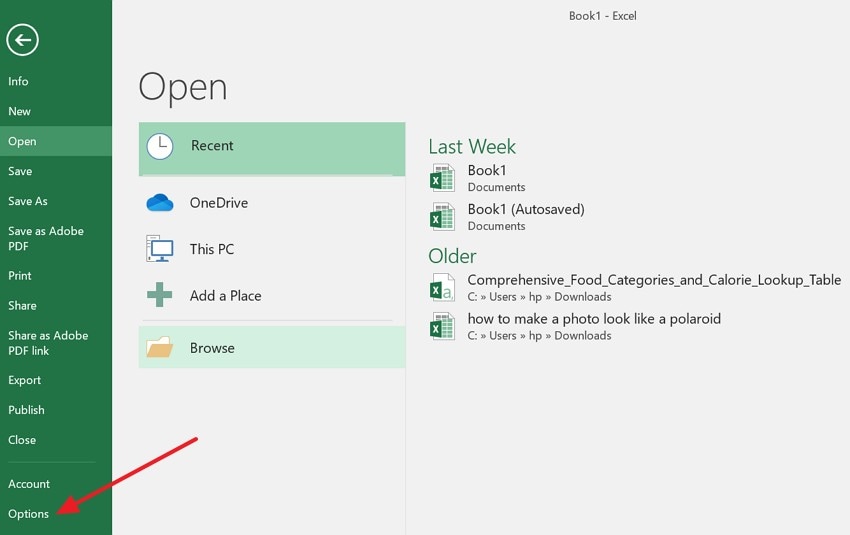Image resolution: width=850 pixels, height=535 pixels.
Task: Click the Browse button
Action: tap(272, 347)
